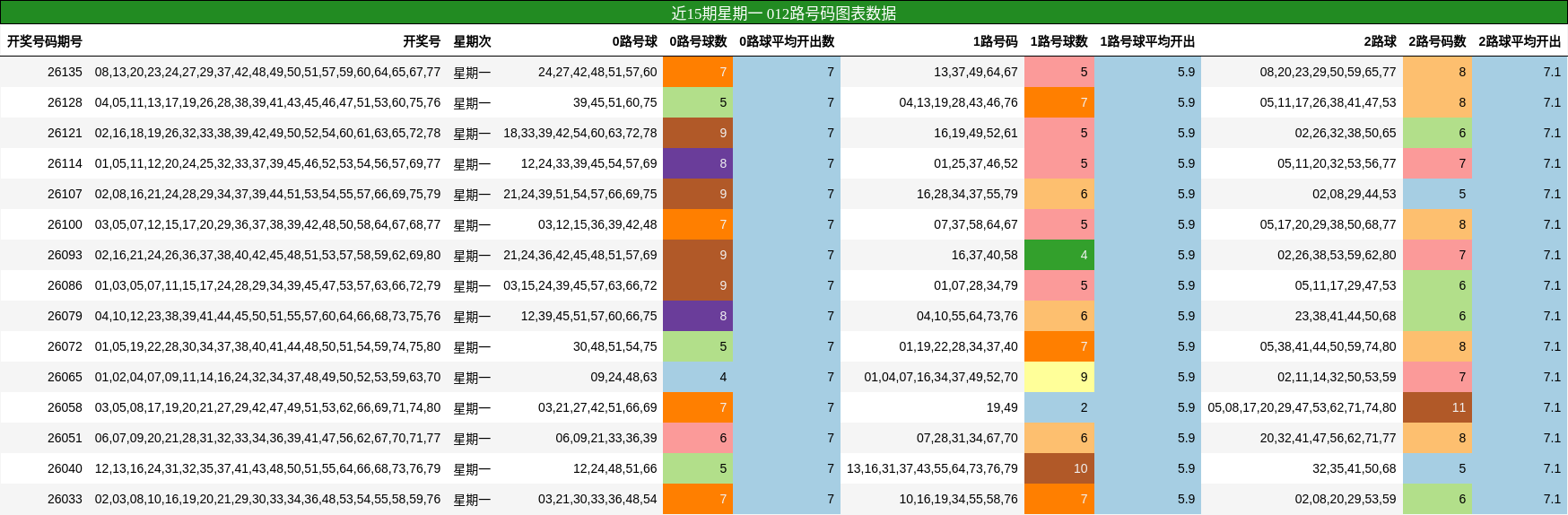Select period number 26128

point(65,102)
